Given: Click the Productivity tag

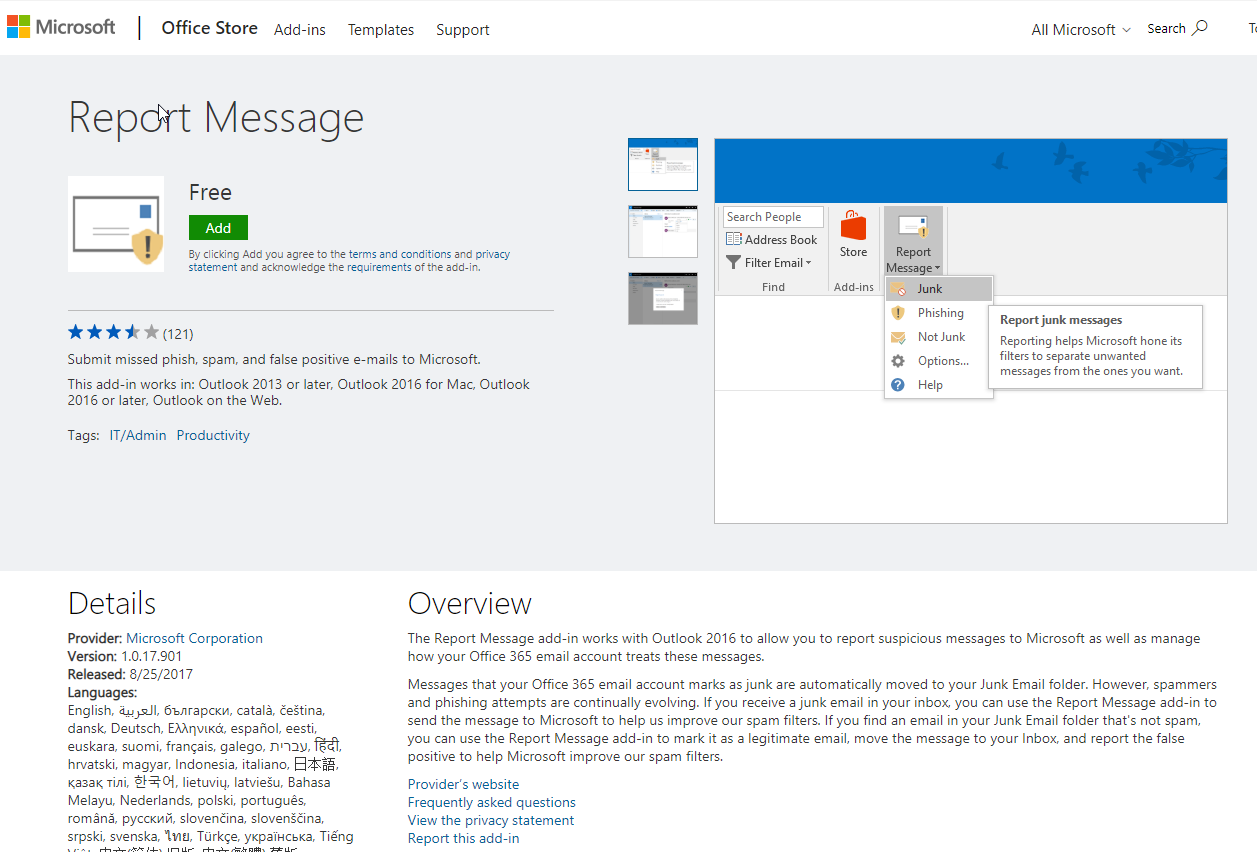Looking at the screenshot, I should click(213, 435).
